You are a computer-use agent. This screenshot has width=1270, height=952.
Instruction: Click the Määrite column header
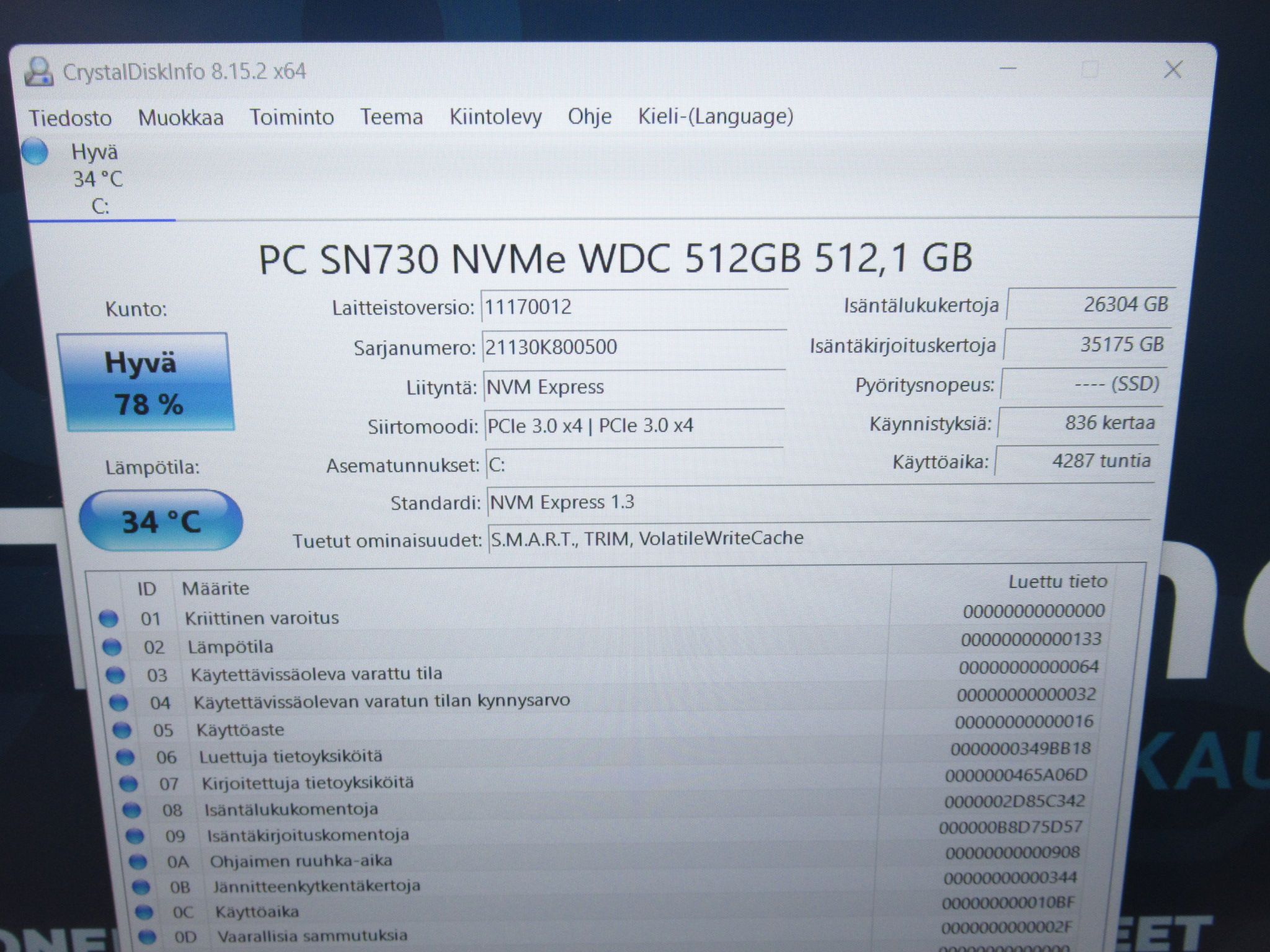pyautogui.click(x=215, y=588)
